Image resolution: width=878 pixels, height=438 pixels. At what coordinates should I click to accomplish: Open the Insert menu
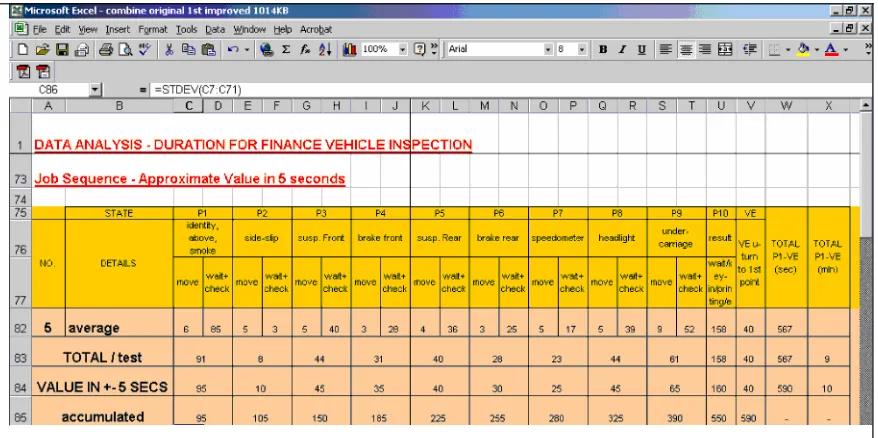(118, 30)
